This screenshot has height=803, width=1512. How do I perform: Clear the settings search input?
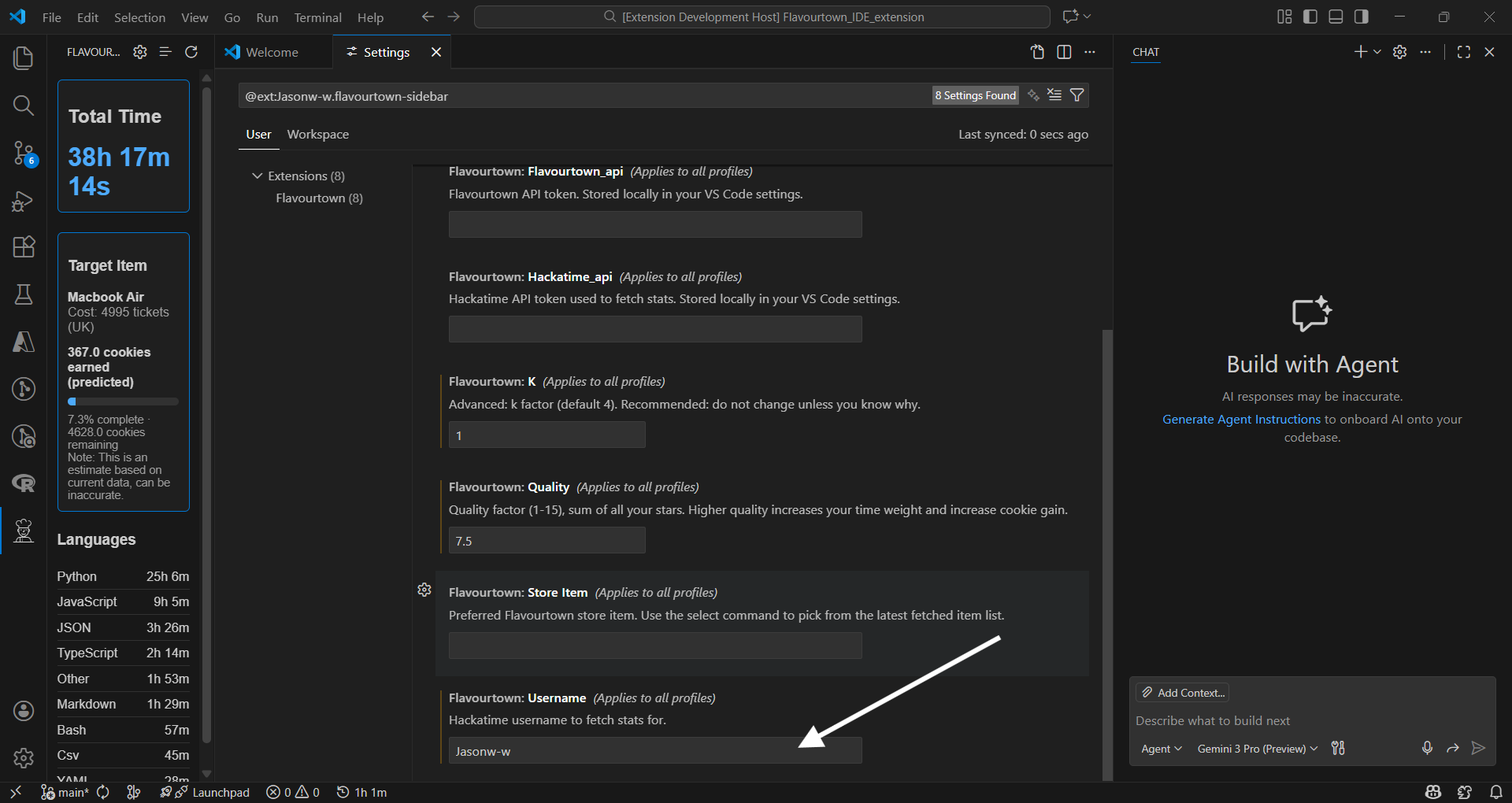1054,95
